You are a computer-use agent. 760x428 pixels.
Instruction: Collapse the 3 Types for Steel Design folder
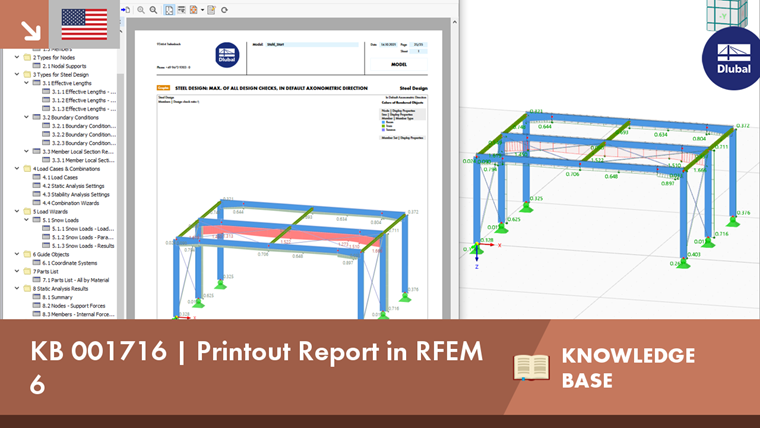[17, 74]
